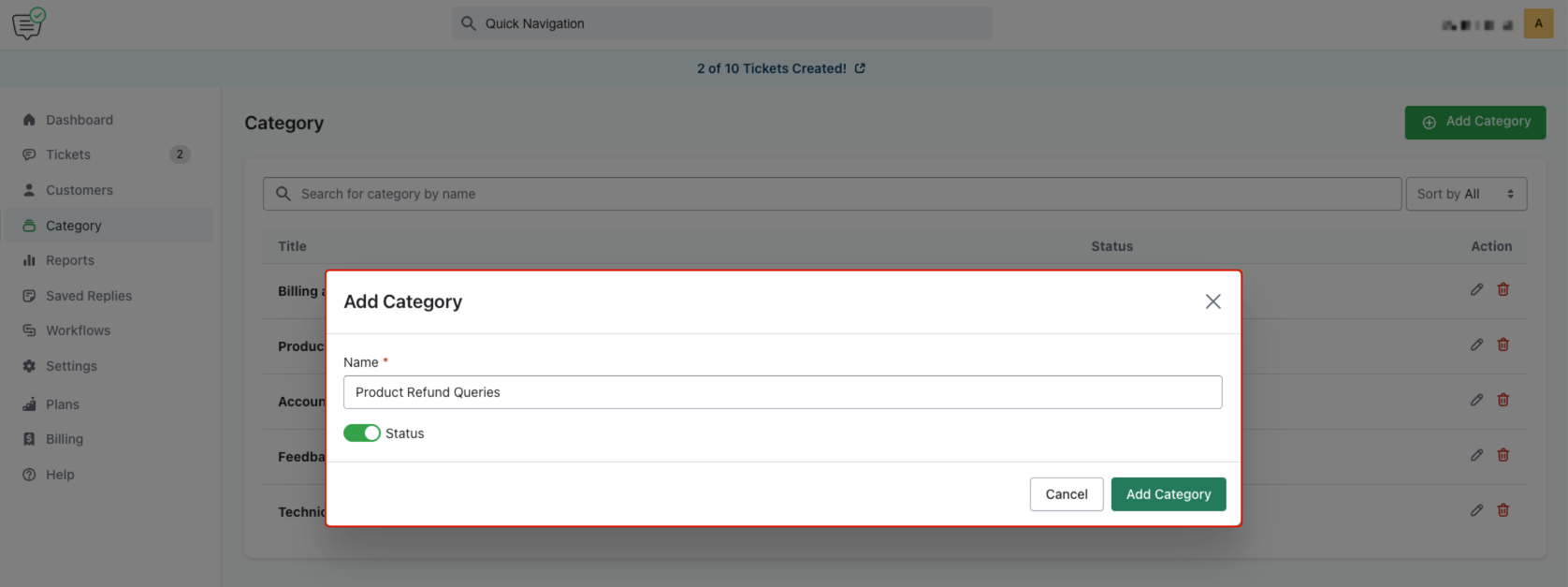Image resolution: width=1568 pixels, height=587 pixels.
Task: Open the Sort by All dropdown
Action: pos(1465,194)
